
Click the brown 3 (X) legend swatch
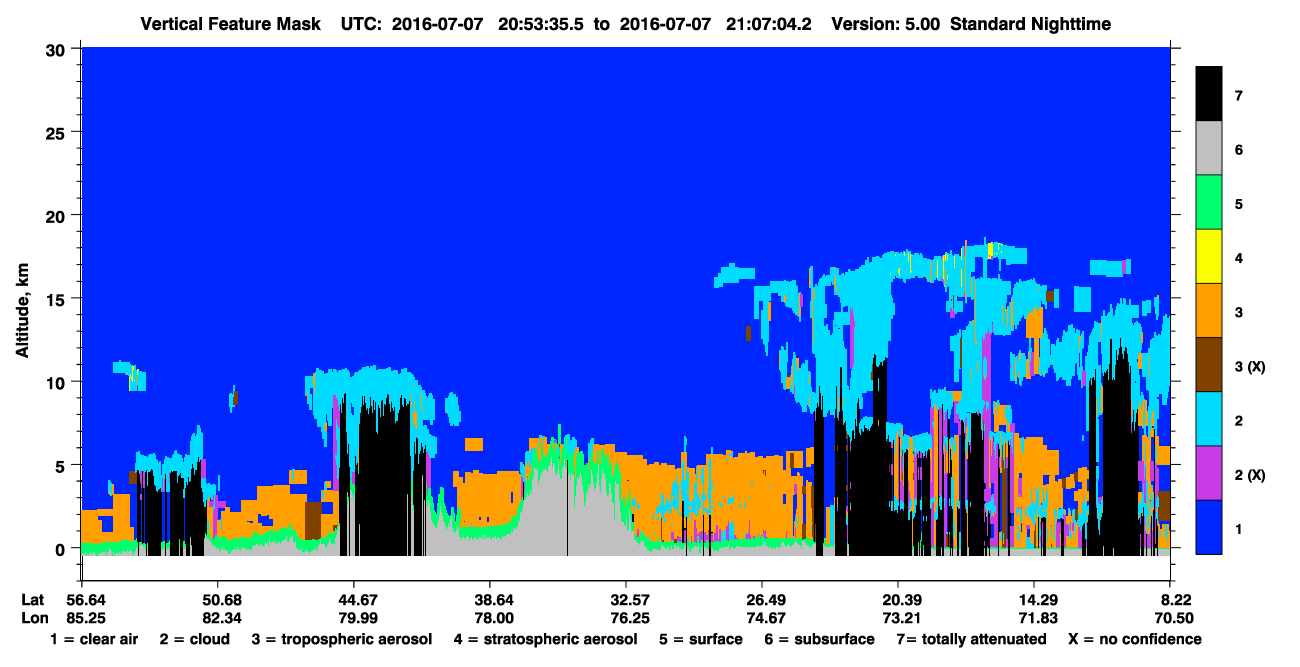point(1209,365)
